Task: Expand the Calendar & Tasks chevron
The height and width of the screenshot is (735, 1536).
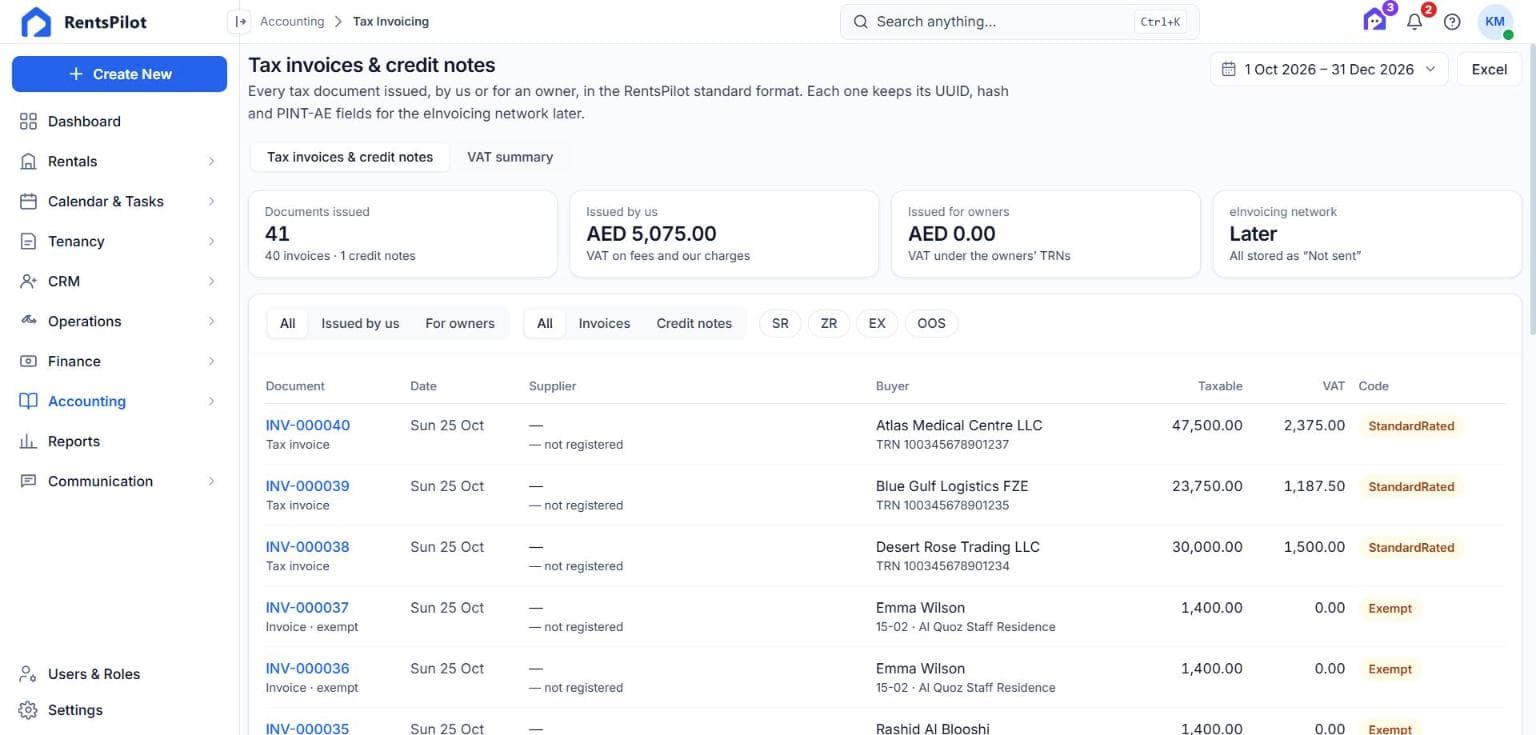Action: 211,201
